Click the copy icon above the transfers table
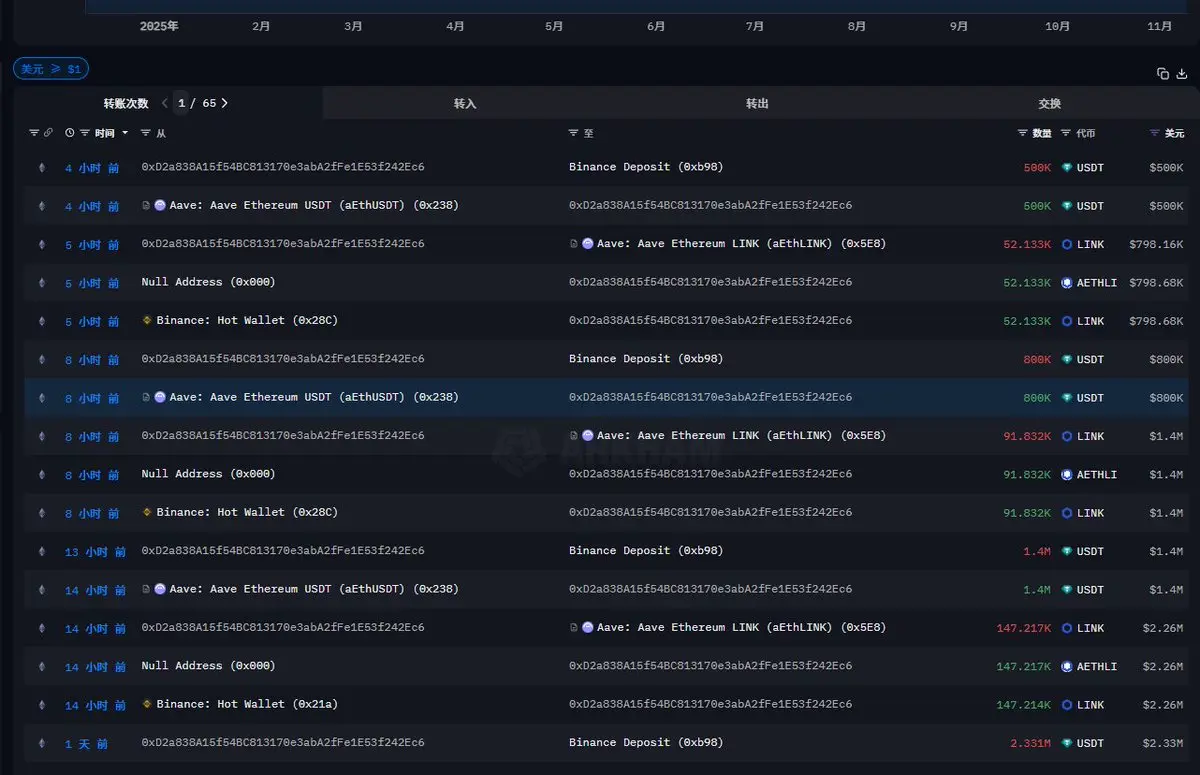This screenshot has height=775, width=1200. 1163,74
